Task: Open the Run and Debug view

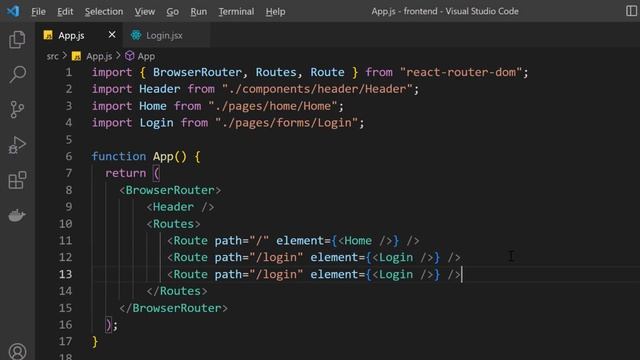Action: [17, 145]
